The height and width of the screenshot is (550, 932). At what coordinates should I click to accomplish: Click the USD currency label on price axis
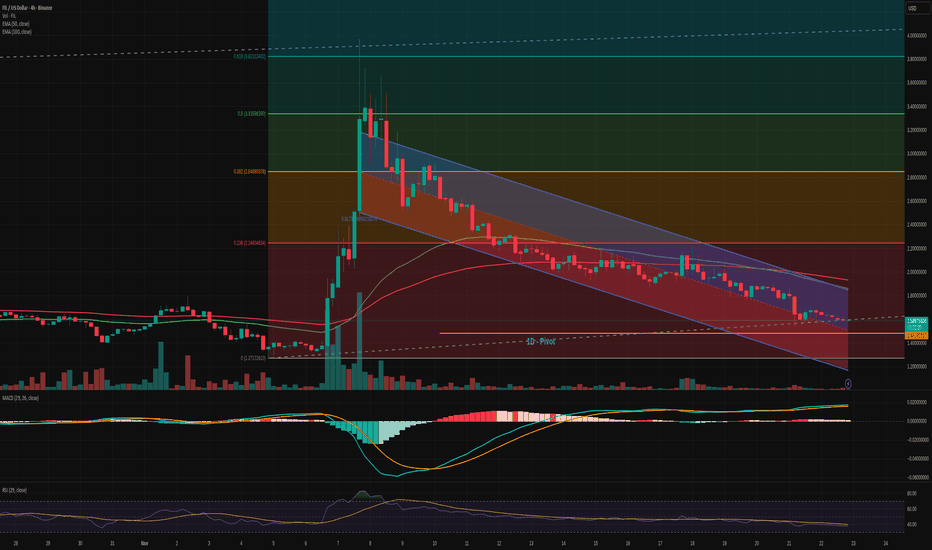point(912,9)
